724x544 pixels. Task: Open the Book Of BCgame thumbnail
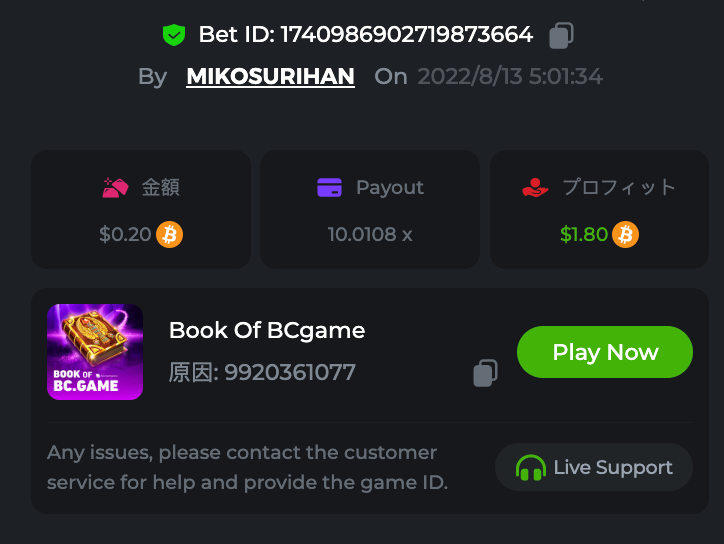click(x=95, y=352)
